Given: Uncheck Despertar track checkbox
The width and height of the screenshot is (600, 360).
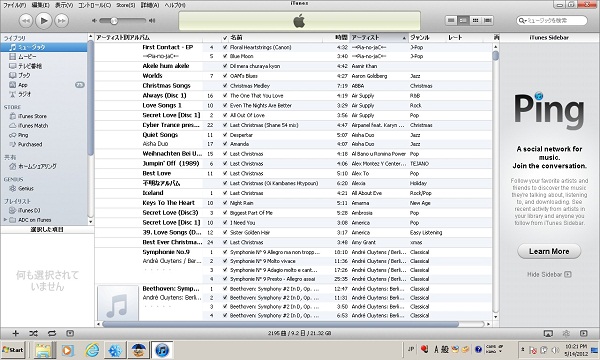Looking at the screenshot, I should (225, 135).
